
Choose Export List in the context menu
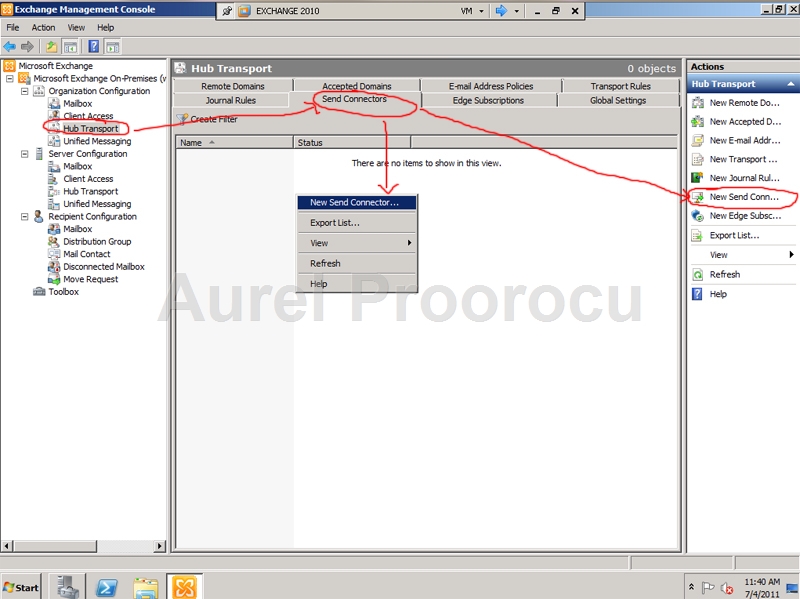[x=357, y=223]
